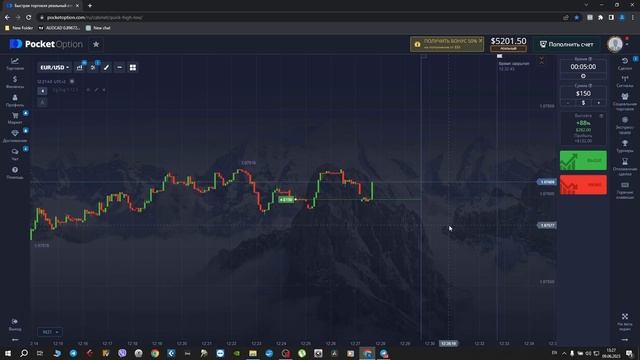The height and width of the screenshot is (360, 640).
Task: Click the green buy higher button
Action: point(583,160)
